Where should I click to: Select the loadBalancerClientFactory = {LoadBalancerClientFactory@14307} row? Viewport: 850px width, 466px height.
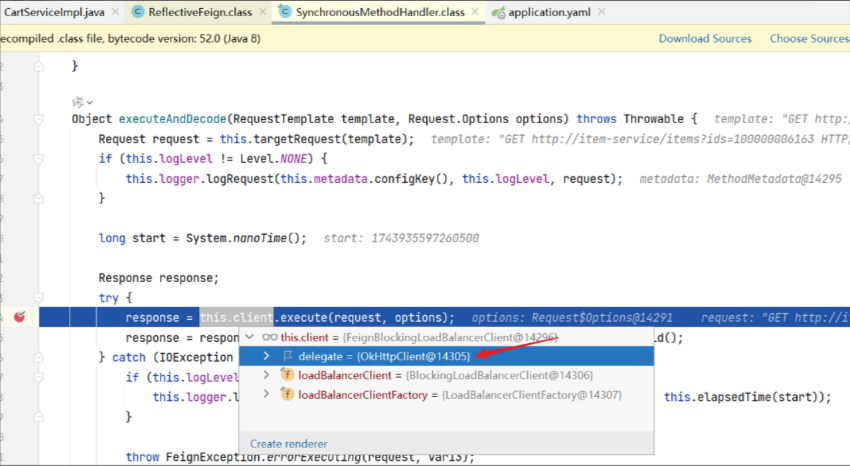coord(447,394)
